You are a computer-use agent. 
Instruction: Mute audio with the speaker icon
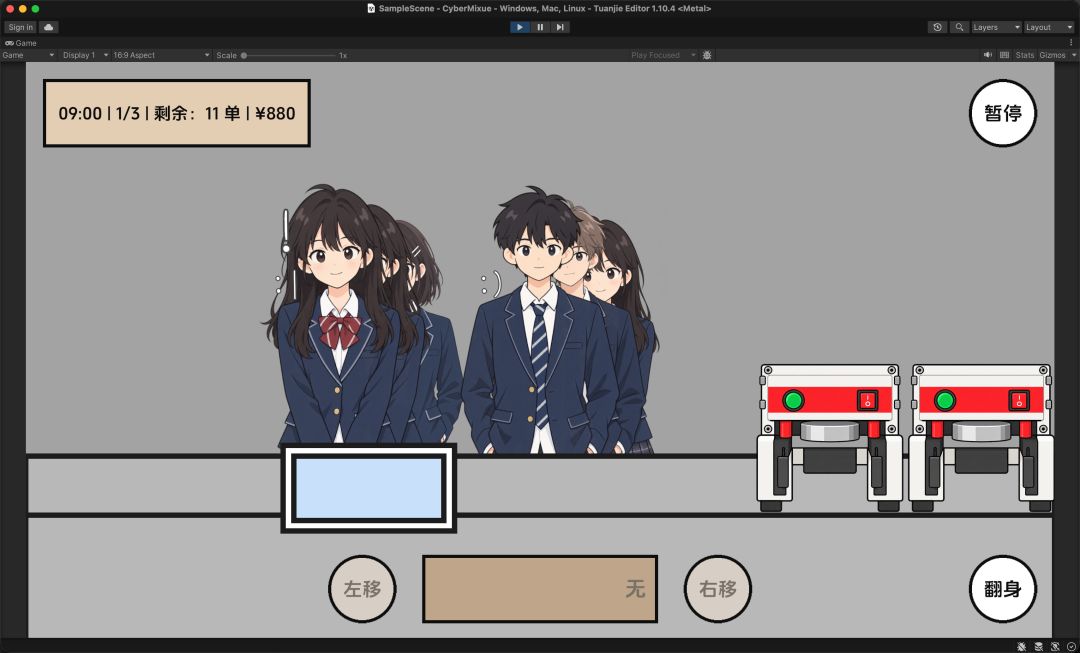(988, 55)
